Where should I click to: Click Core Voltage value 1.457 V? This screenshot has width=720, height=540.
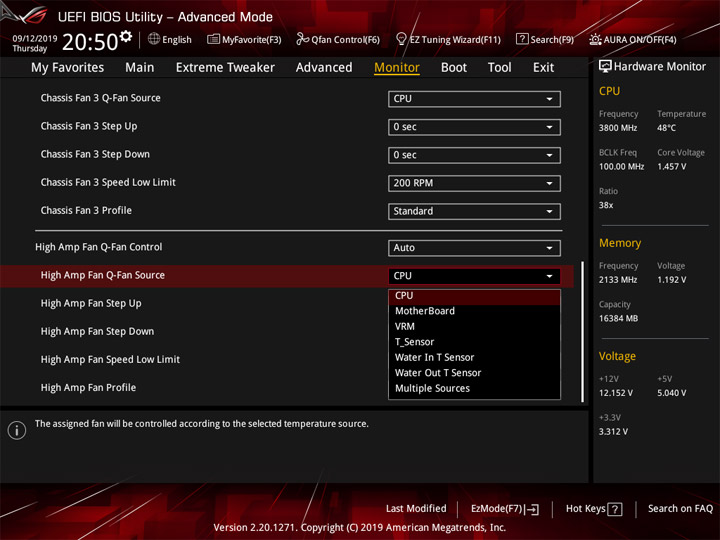671,167
